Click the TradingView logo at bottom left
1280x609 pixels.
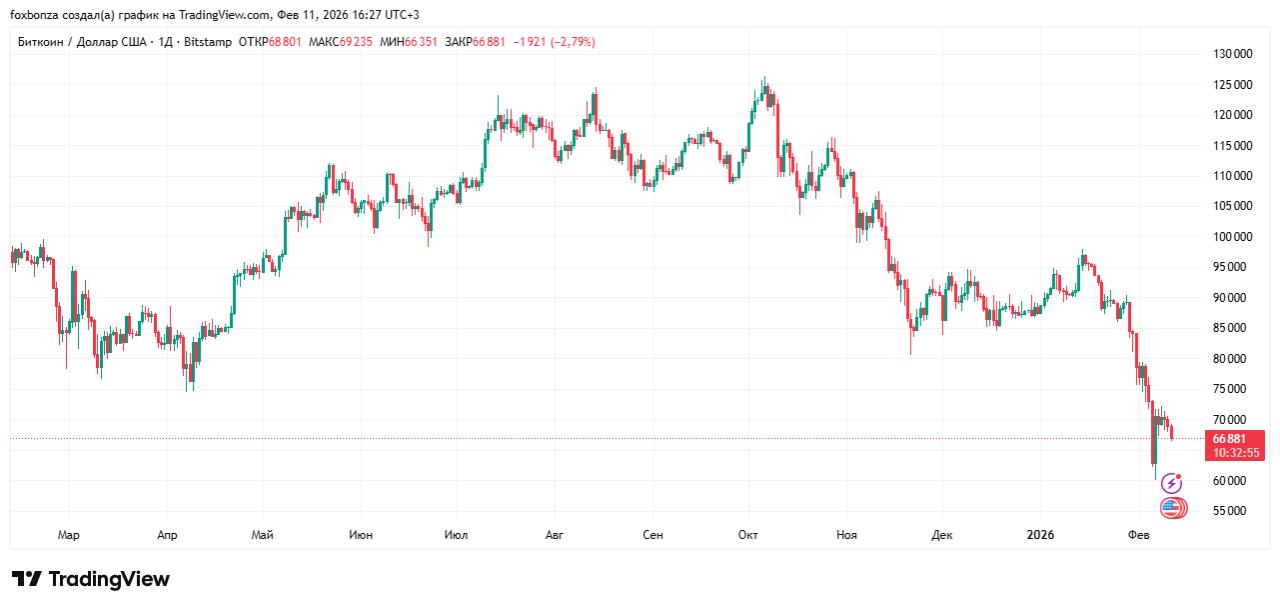coord(91,579)
